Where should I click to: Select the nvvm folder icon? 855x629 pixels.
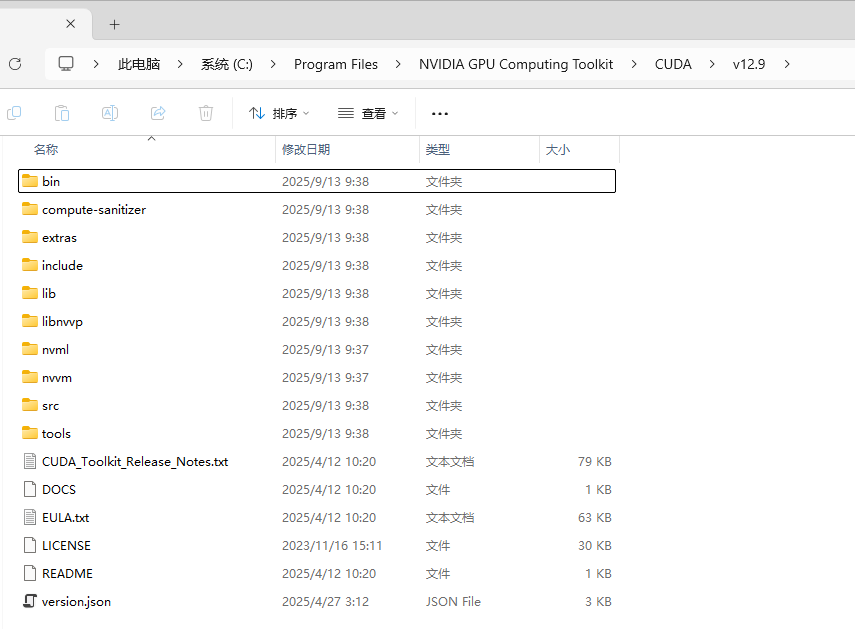(x=30, y=377)
